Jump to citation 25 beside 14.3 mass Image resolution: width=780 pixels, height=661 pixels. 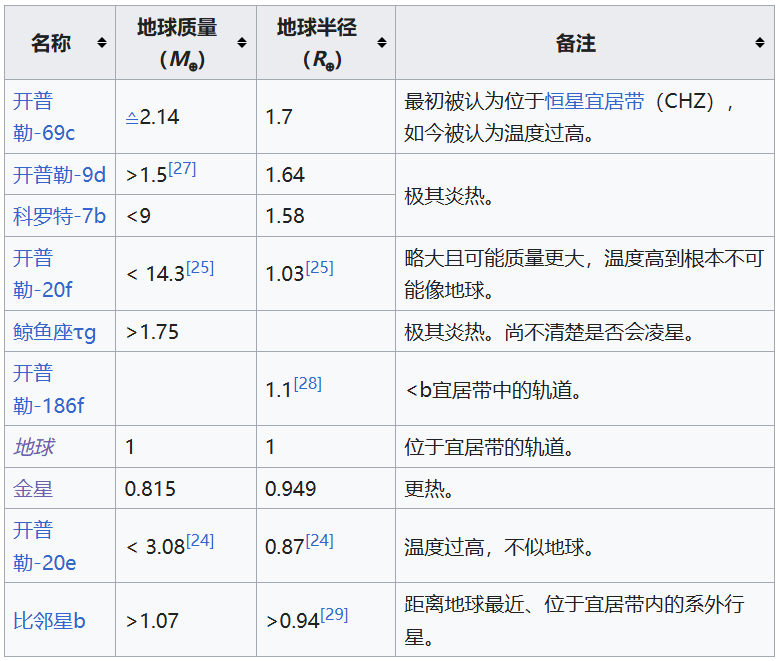coord(200,267)
